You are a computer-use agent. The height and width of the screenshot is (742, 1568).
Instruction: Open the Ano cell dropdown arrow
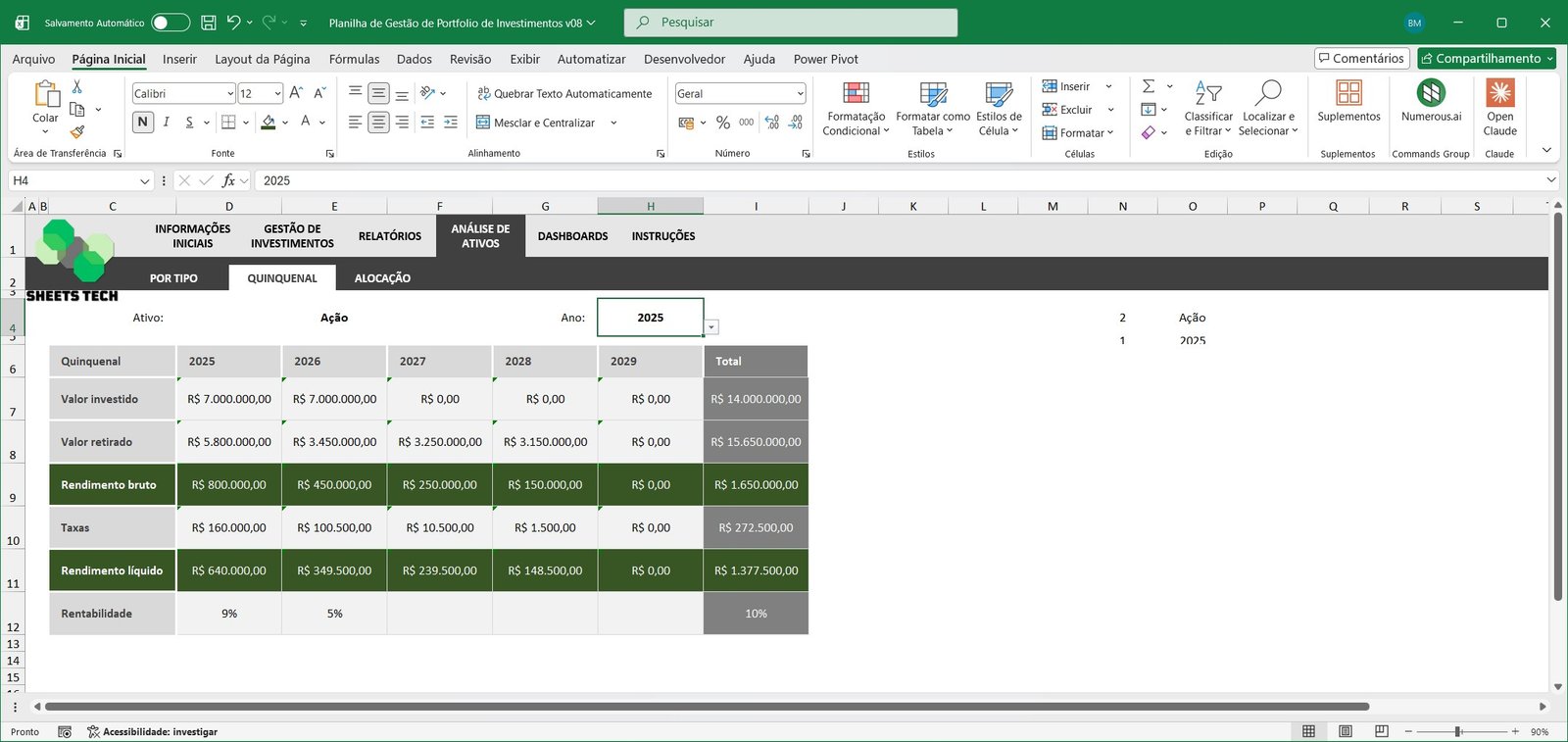[x=711, y=327]
